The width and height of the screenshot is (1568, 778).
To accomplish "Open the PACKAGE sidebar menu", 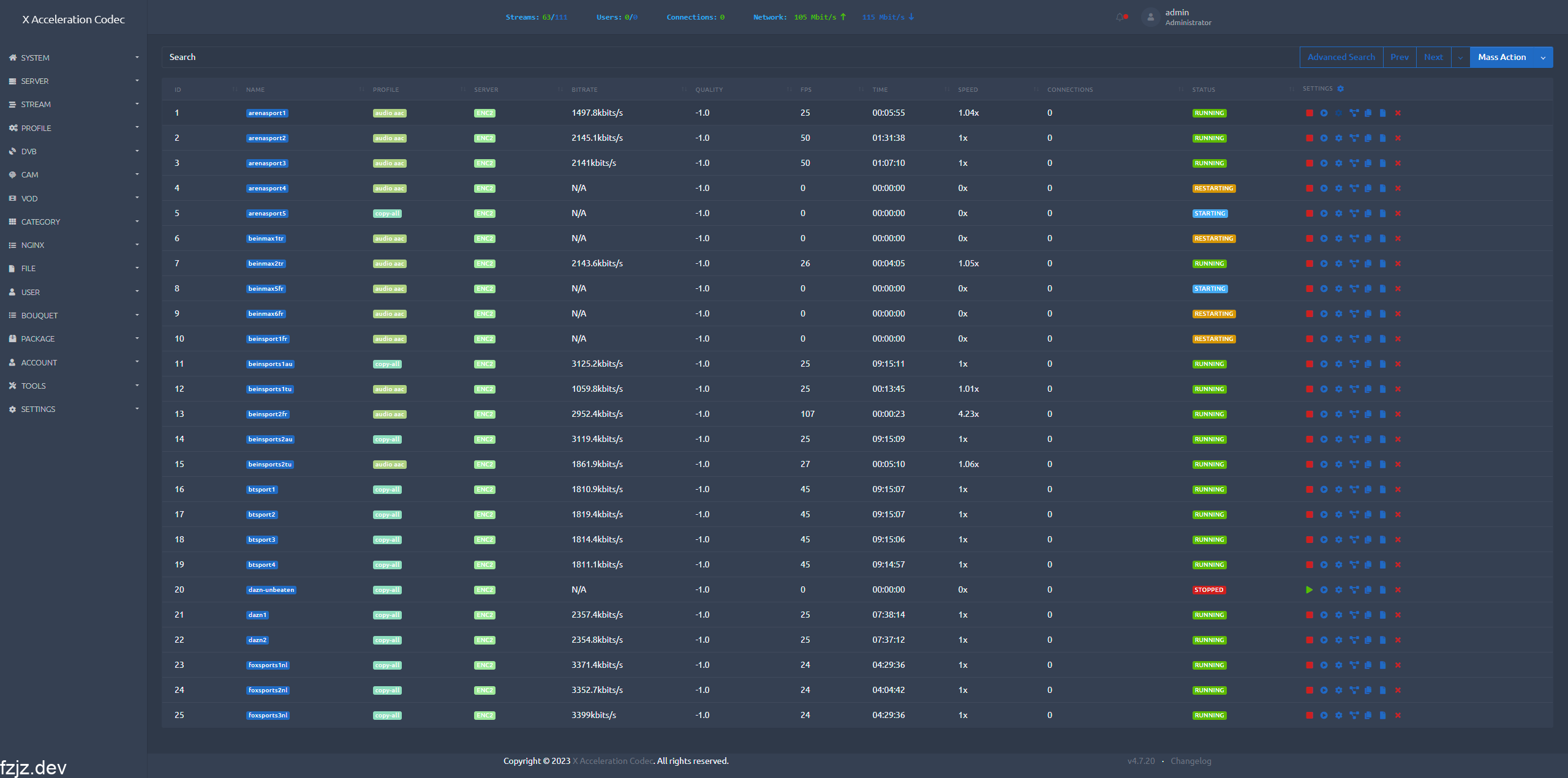I will (73, 339).
